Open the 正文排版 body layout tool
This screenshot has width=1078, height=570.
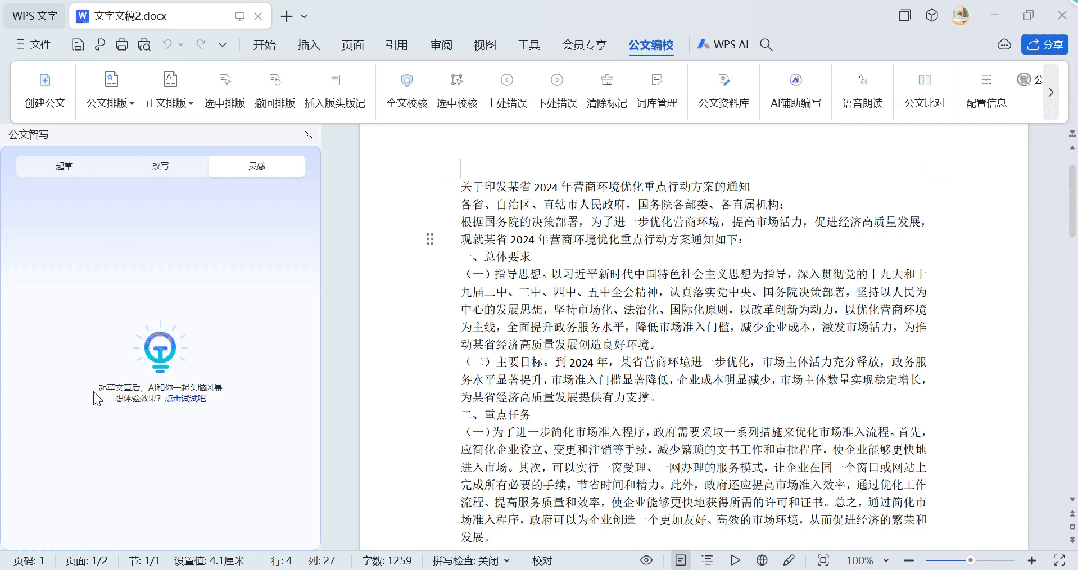[x=169, y=90]
